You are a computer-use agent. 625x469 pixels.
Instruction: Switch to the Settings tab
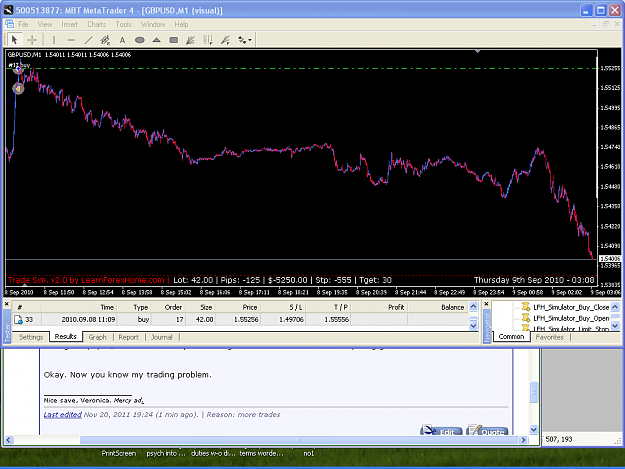(31, 337)
